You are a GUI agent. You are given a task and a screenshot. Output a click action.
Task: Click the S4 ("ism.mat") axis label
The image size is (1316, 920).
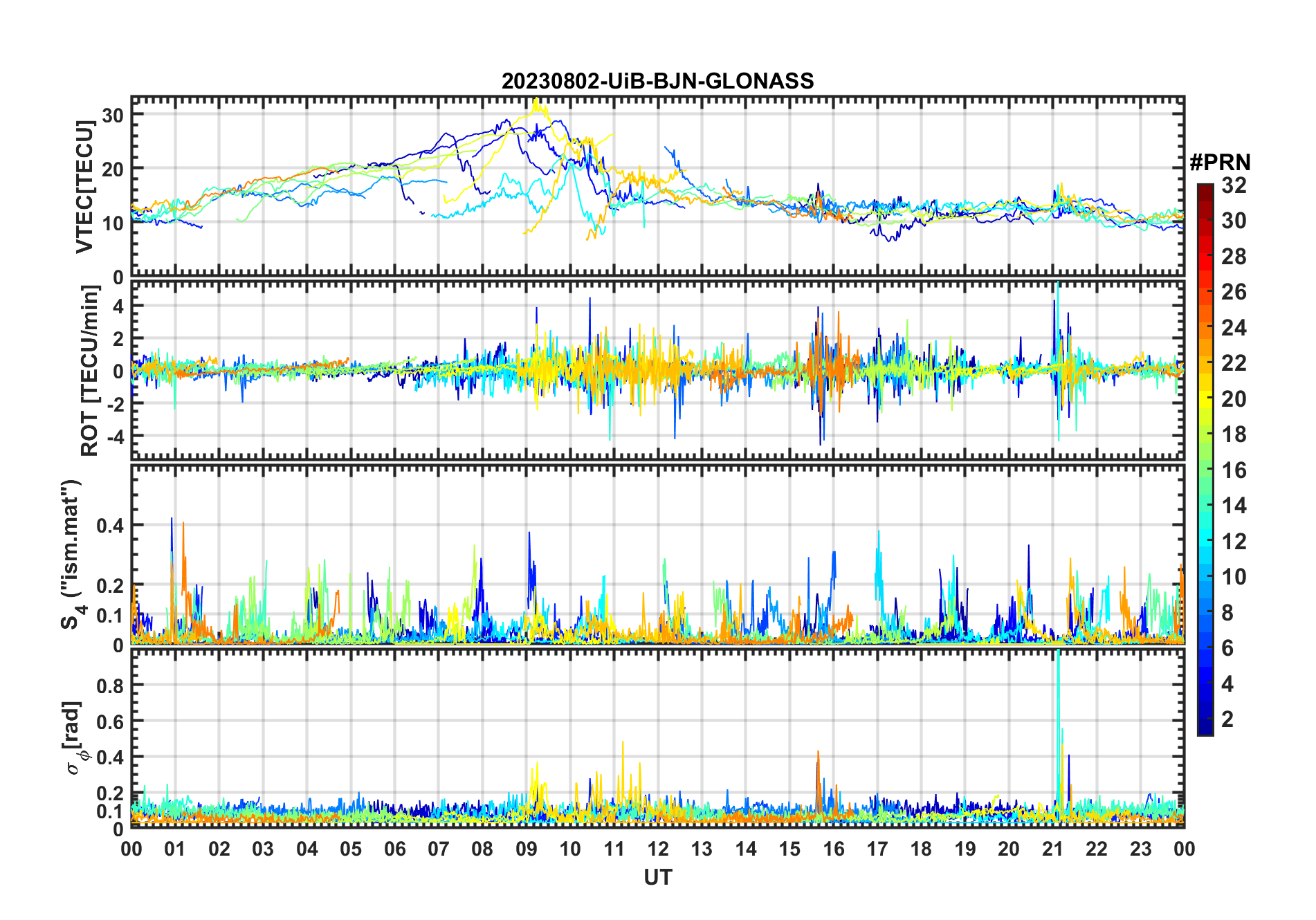[72, 555]
